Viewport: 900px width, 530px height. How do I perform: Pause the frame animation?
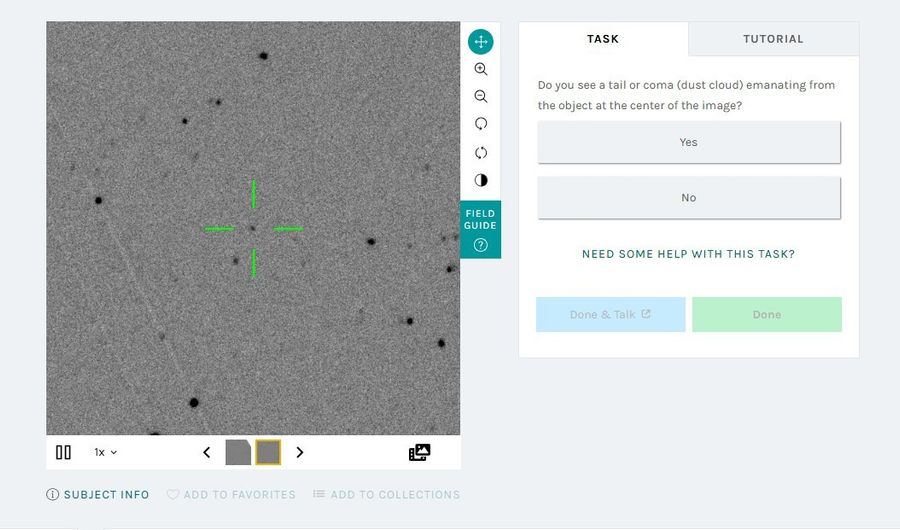(64, 452)
